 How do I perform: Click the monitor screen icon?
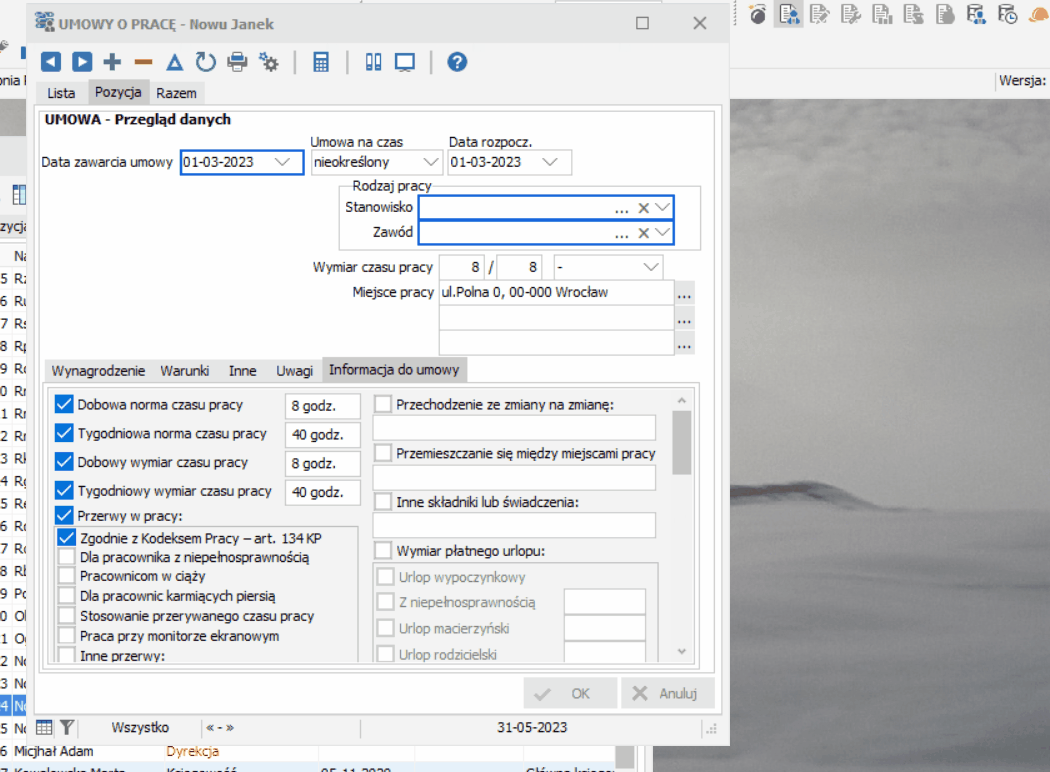point(405,62)
